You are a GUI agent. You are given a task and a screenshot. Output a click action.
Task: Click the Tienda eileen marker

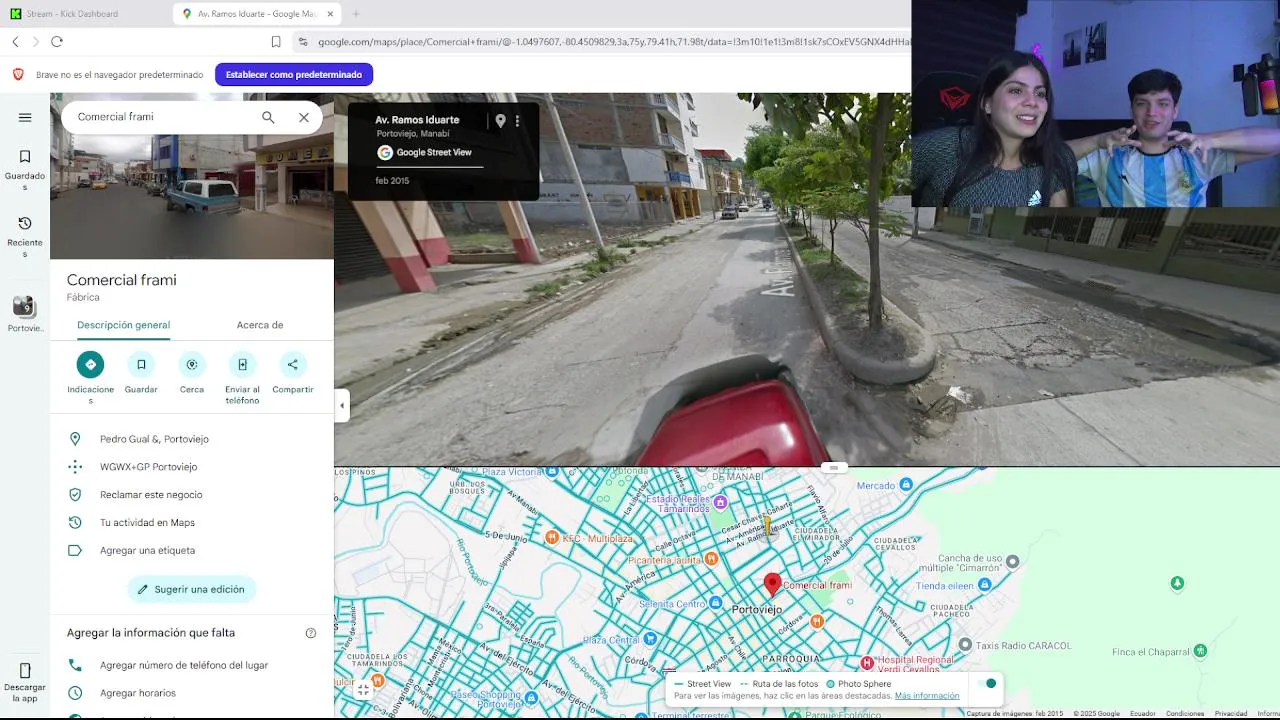(985, 585)
